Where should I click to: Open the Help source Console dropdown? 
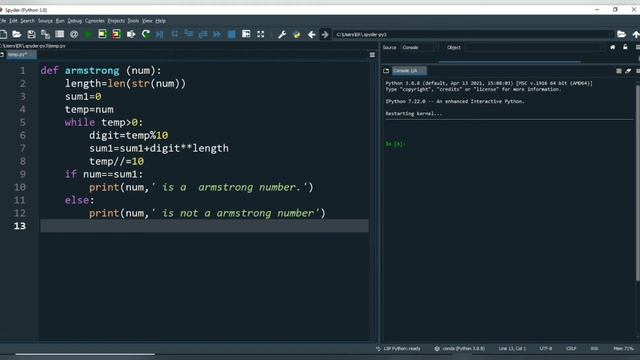click(x=420, y=47)
